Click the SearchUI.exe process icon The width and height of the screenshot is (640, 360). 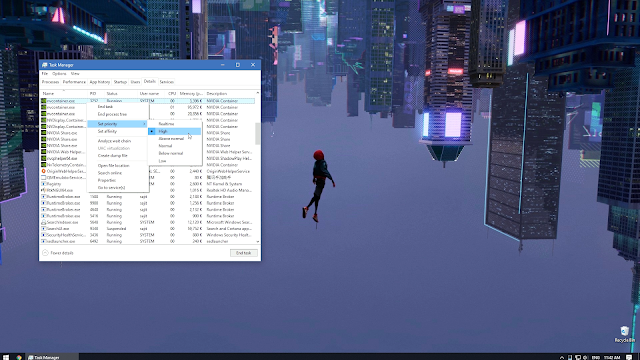click(x=43, y=229)
